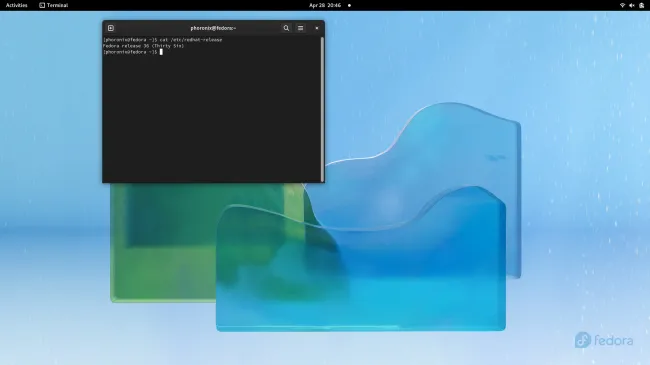Open the clock and calendar popup

click(x=325, y=5)
